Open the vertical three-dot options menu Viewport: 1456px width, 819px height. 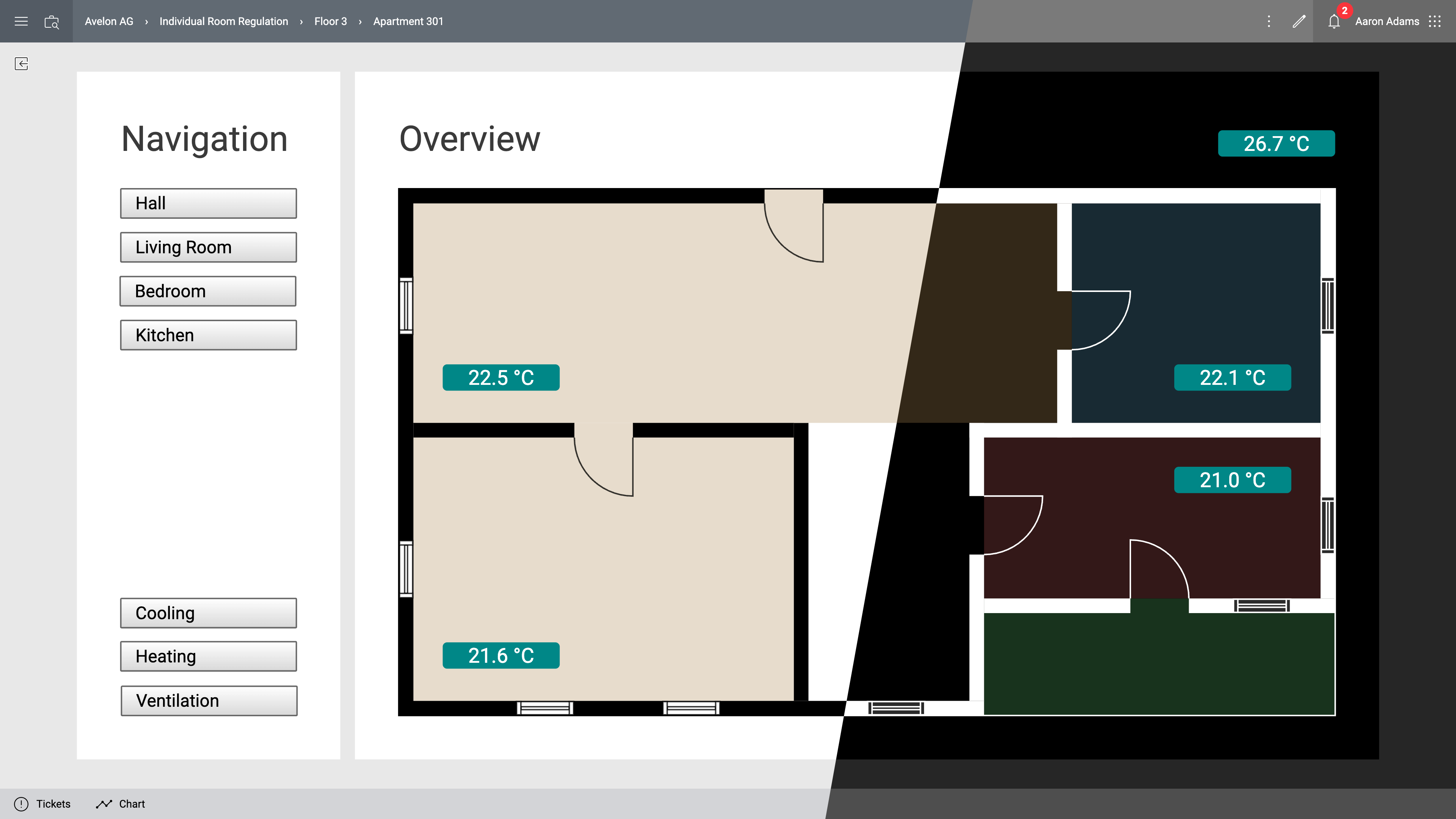(x=1269, y=22)
